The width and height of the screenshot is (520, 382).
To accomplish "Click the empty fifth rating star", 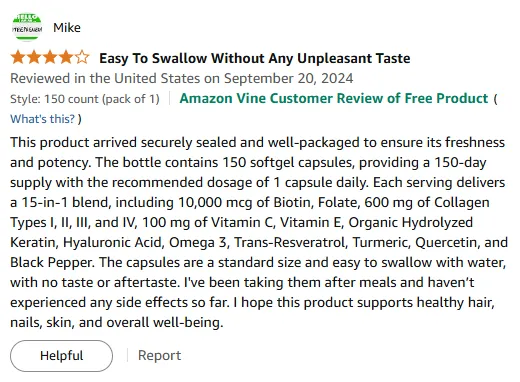I will pyautogui.click(x=82, y=57).
